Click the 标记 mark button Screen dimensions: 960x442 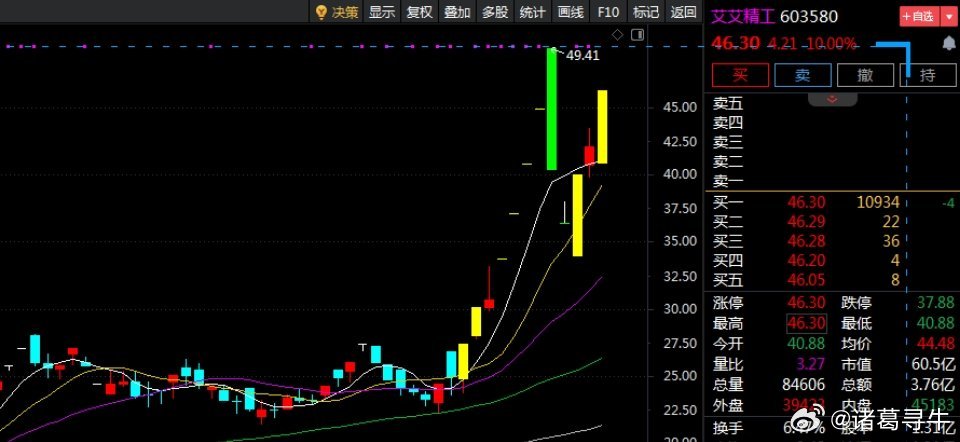click(646, 12)
